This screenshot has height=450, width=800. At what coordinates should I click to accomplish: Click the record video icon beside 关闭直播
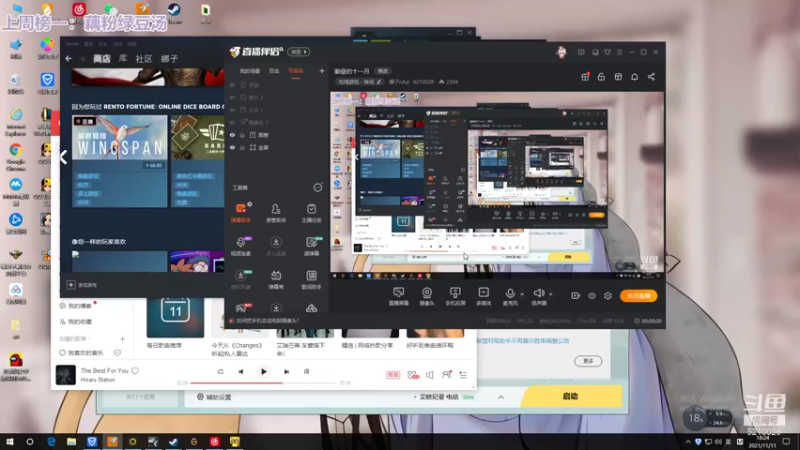point(576,296)
